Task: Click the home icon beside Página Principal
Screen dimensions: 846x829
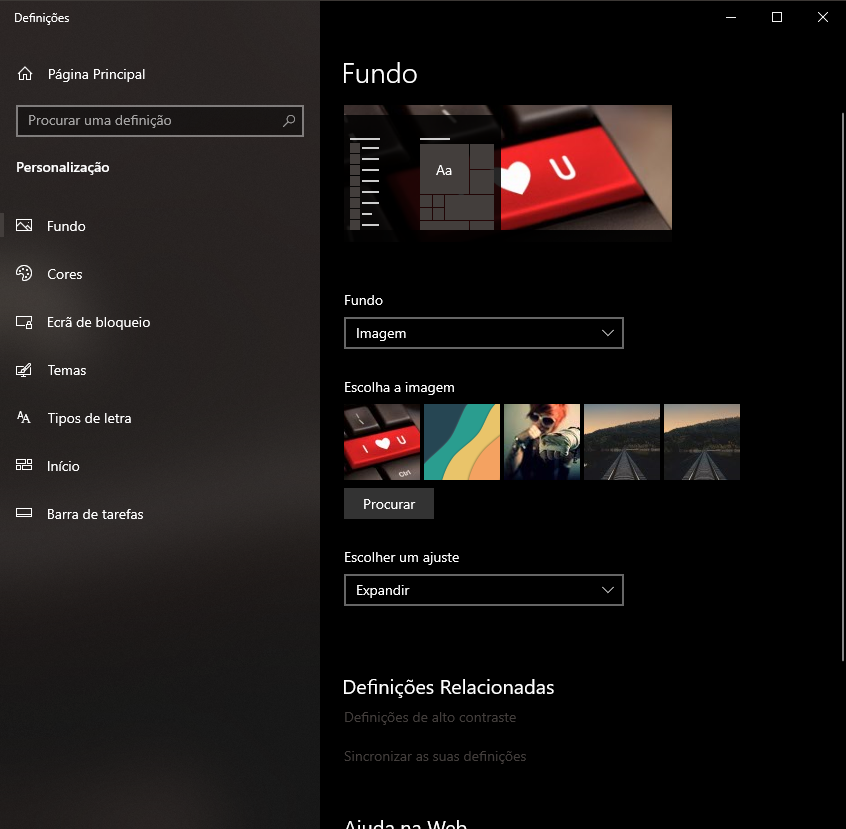Action: coord(25,74)
